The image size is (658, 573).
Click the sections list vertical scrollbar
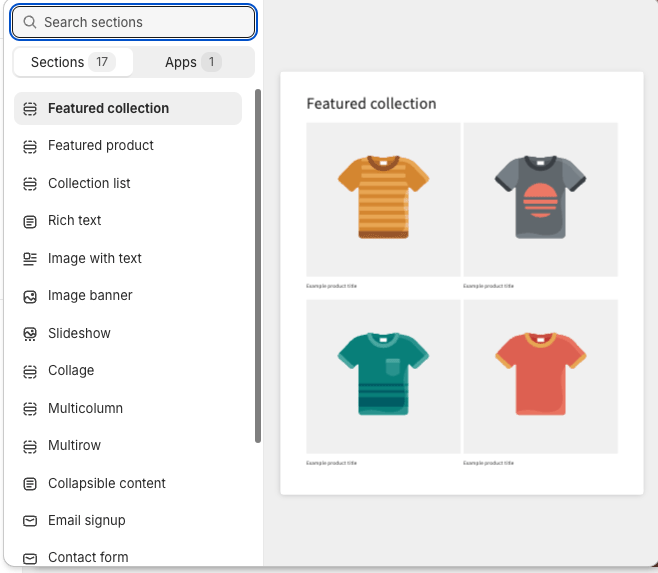coord(258,266)
